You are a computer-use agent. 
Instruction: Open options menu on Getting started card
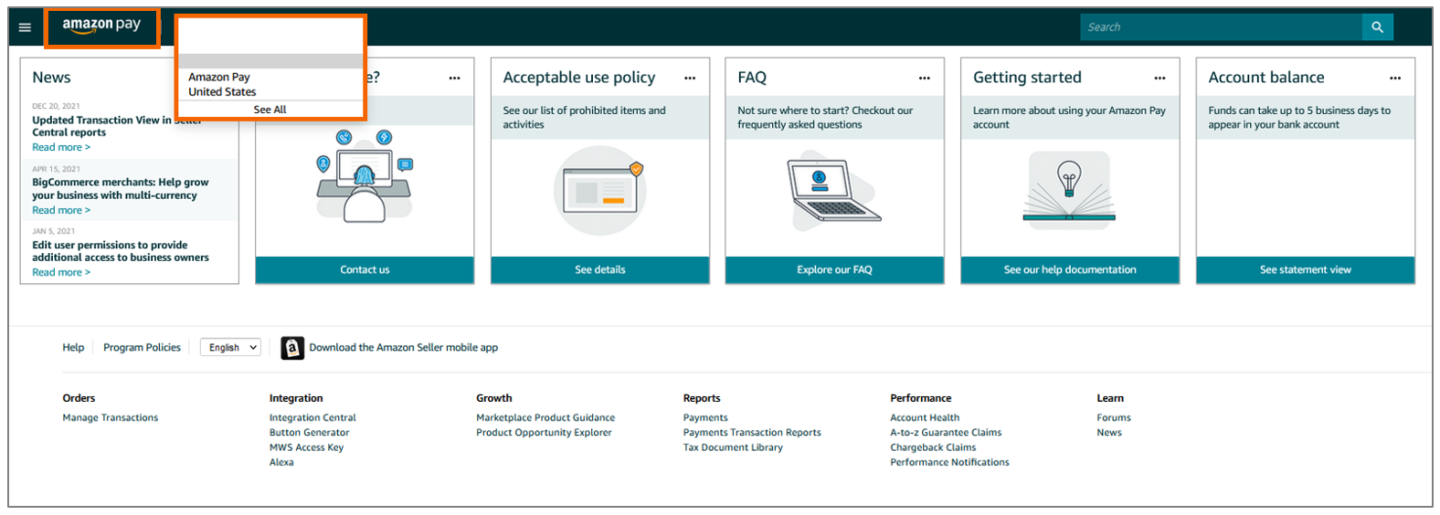(1160, 78)
